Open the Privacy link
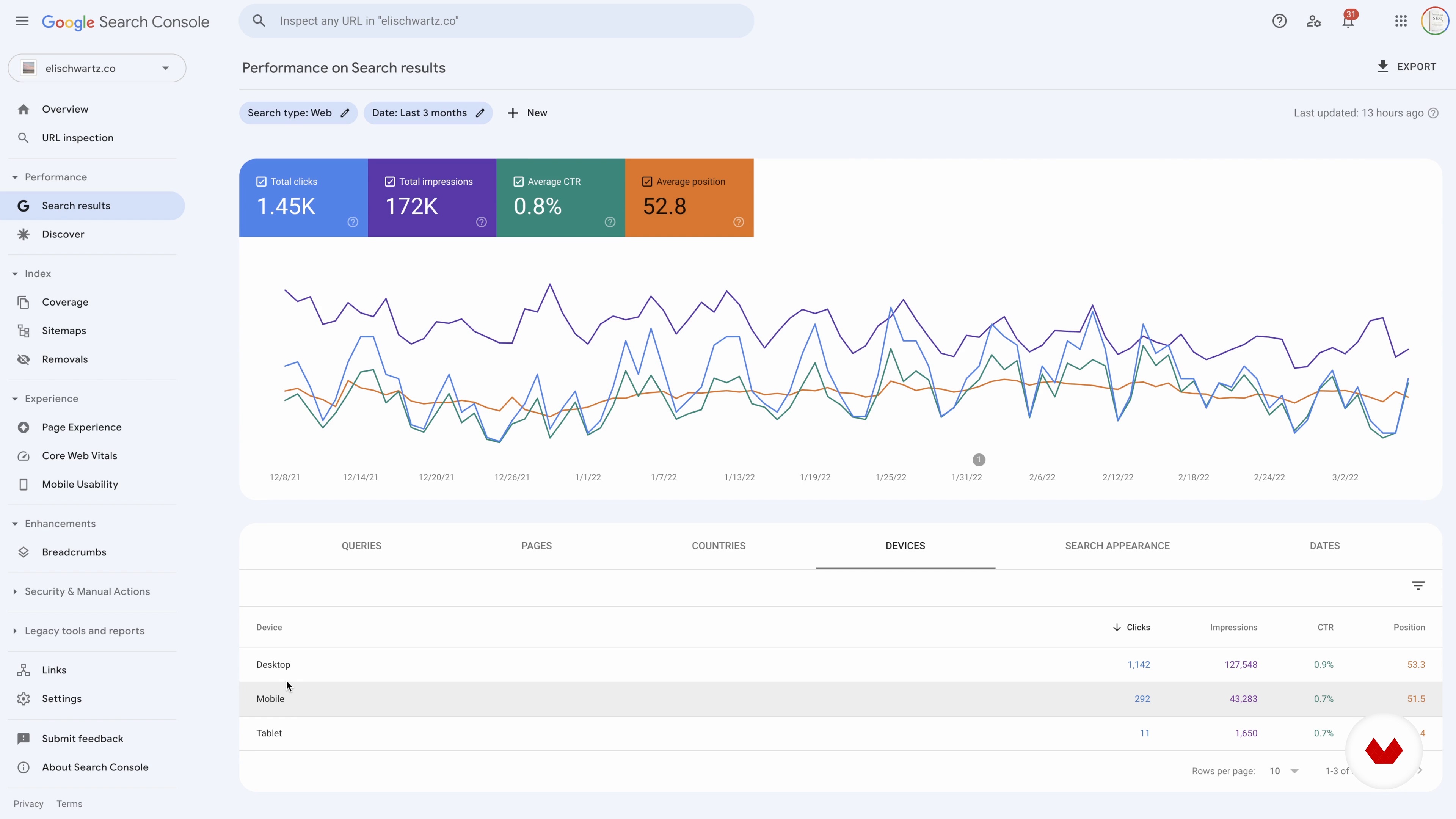The height and width of the screenshot is (819, 1456). pyautogui.click(x=28, y=804)
